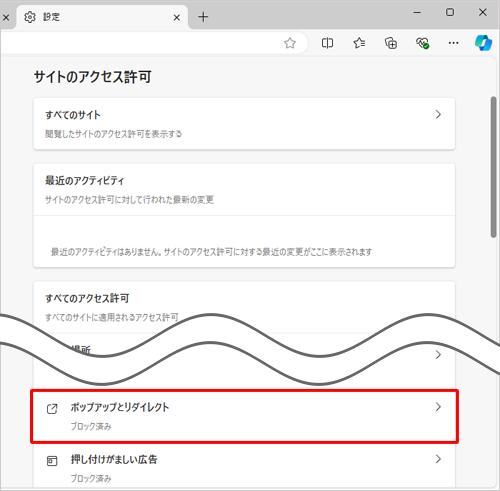This screenshot has height=491, width=500.
Task: Launch Copilot from the toolbar
Action: 483,43
